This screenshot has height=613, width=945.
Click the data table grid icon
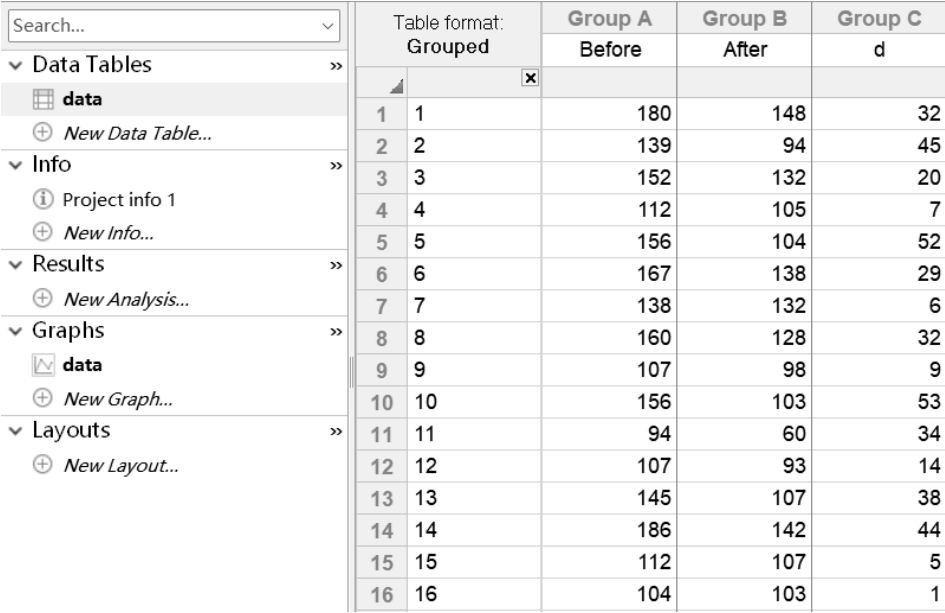point(42,99)
